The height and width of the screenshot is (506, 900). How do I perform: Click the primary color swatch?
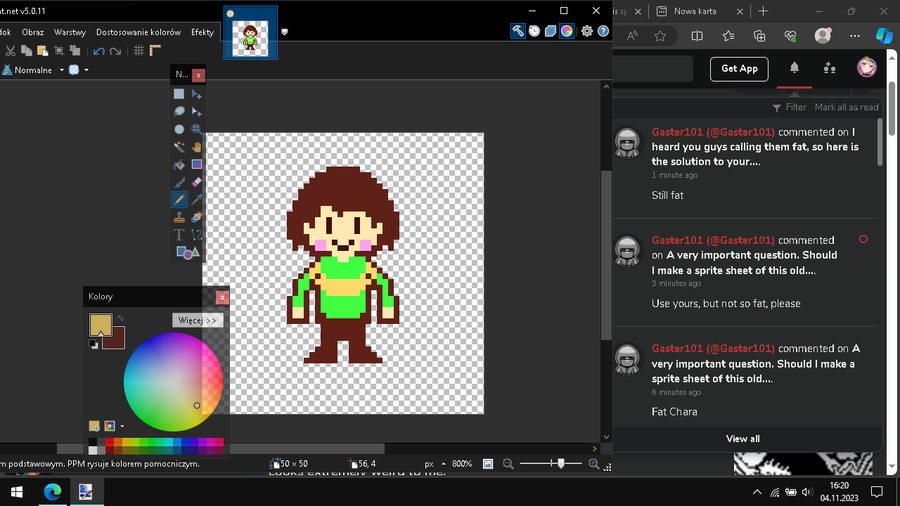click(100, 325)
